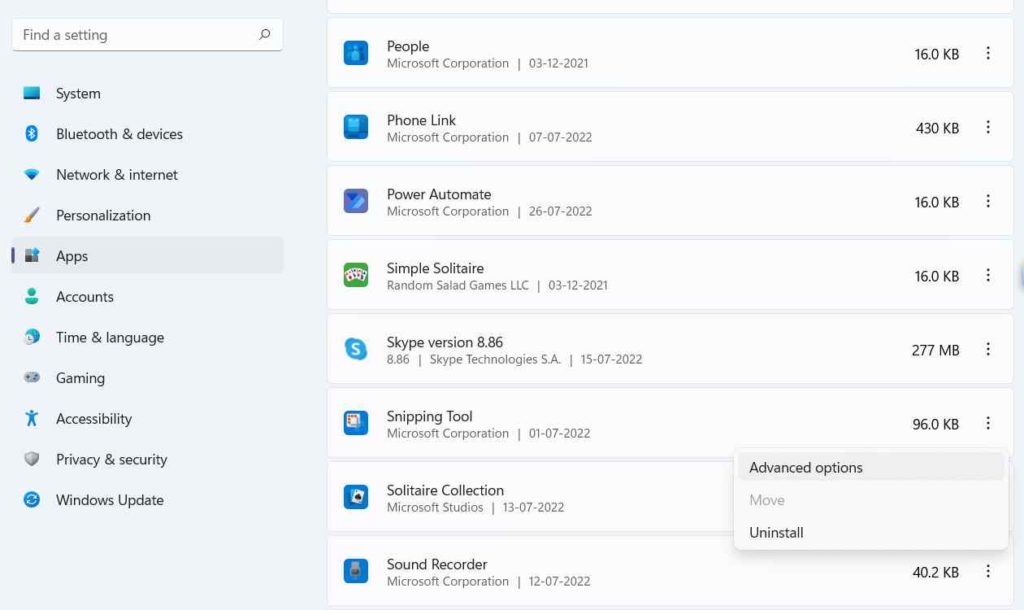Image resolution: width=1024 pixels, height=610 pixels.
Task: Choose Uninstall from the context menu
Action: tap(776, 532)
